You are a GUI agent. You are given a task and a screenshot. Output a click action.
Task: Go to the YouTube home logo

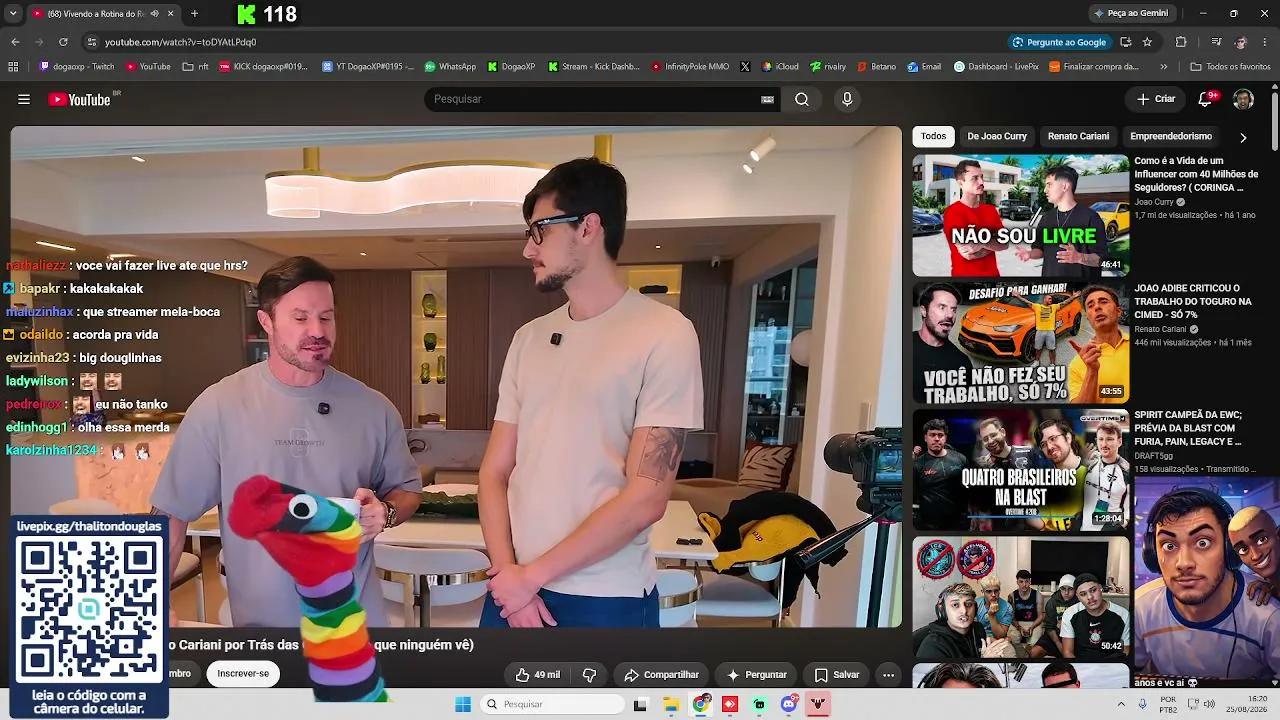coord(80,99)
